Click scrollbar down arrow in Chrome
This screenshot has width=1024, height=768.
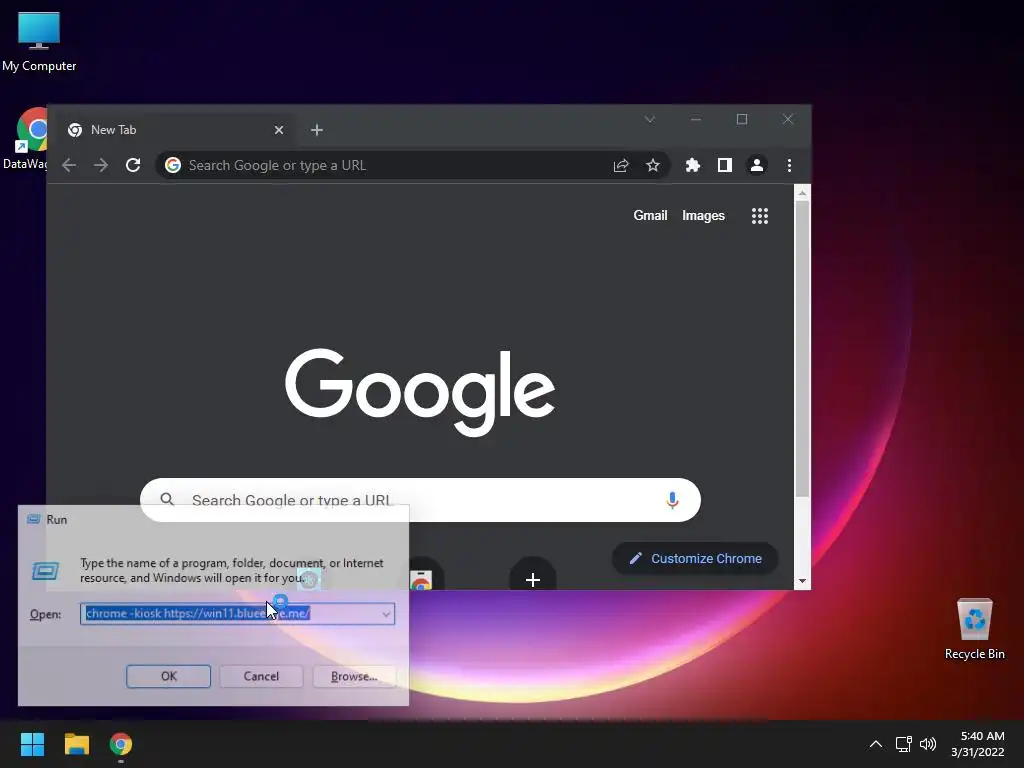(x=802, y=581)
